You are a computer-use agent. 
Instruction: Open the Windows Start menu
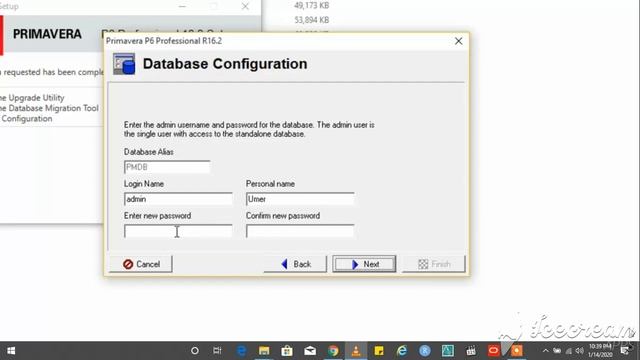point(11,351)
